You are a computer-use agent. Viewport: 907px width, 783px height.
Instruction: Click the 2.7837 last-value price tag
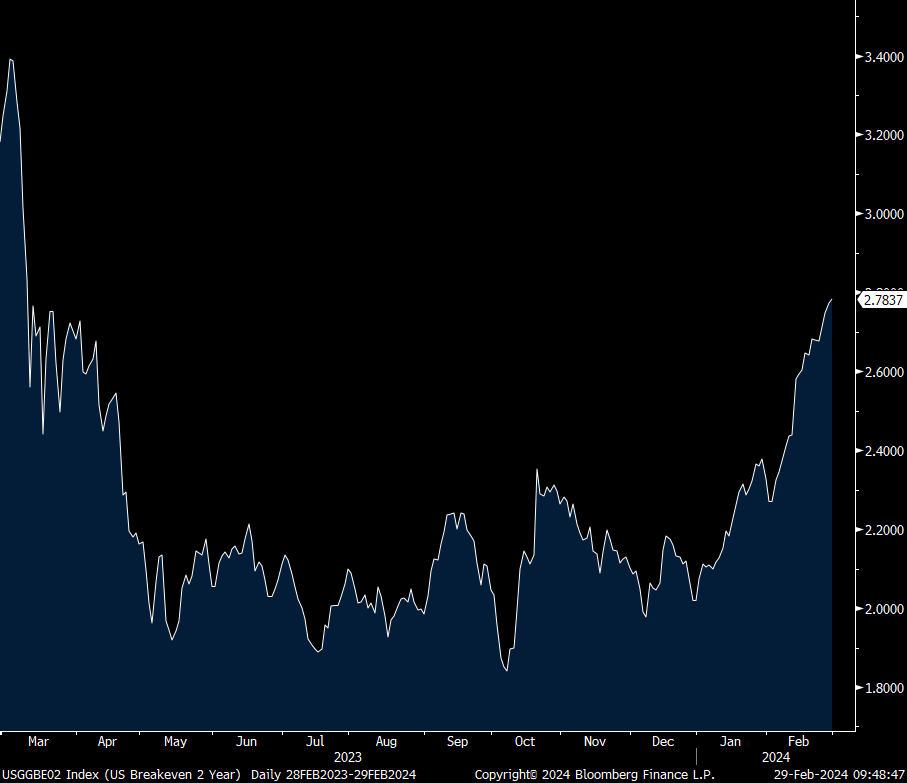[882, 300]
